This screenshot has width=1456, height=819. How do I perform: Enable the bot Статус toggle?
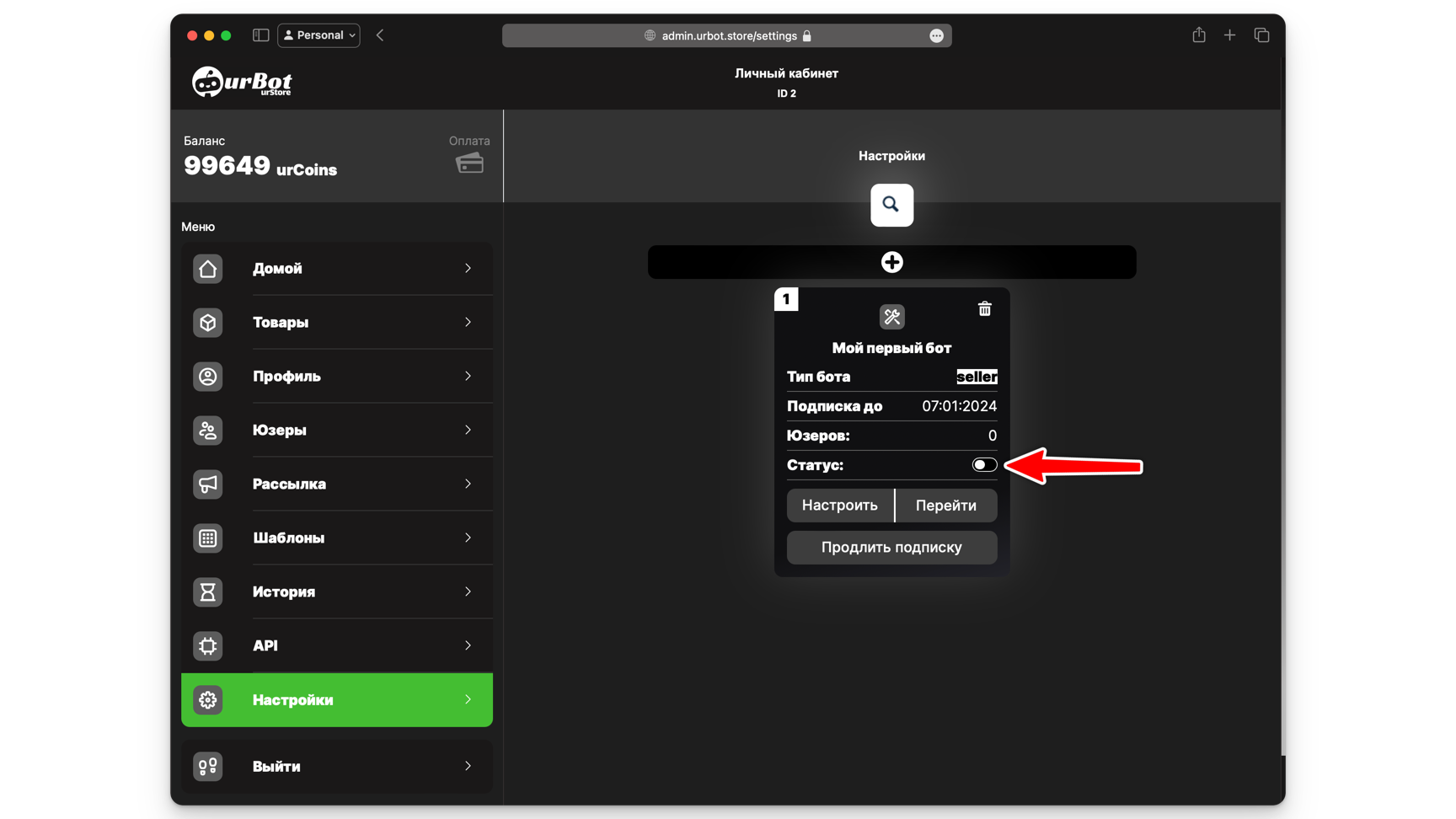983,465
